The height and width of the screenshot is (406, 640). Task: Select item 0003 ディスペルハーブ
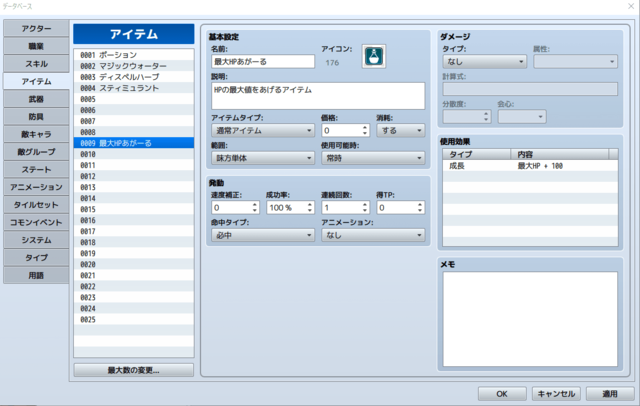click(134, 77)
